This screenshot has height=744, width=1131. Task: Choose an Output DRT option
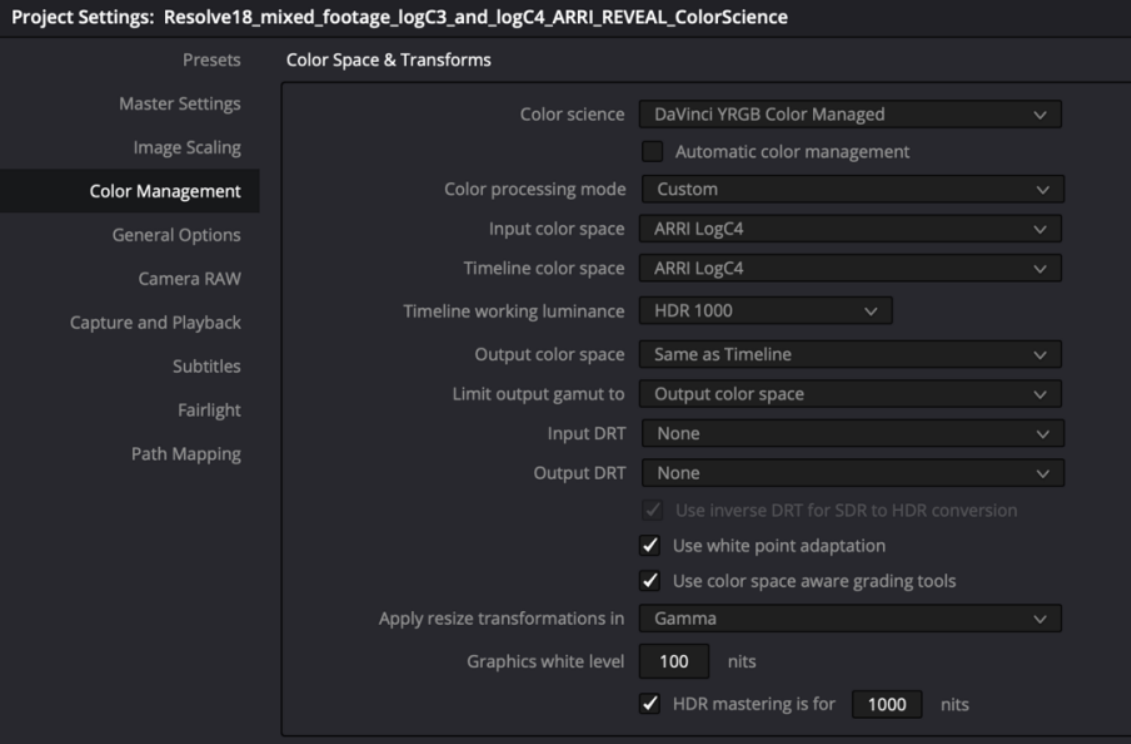(853, 473)
